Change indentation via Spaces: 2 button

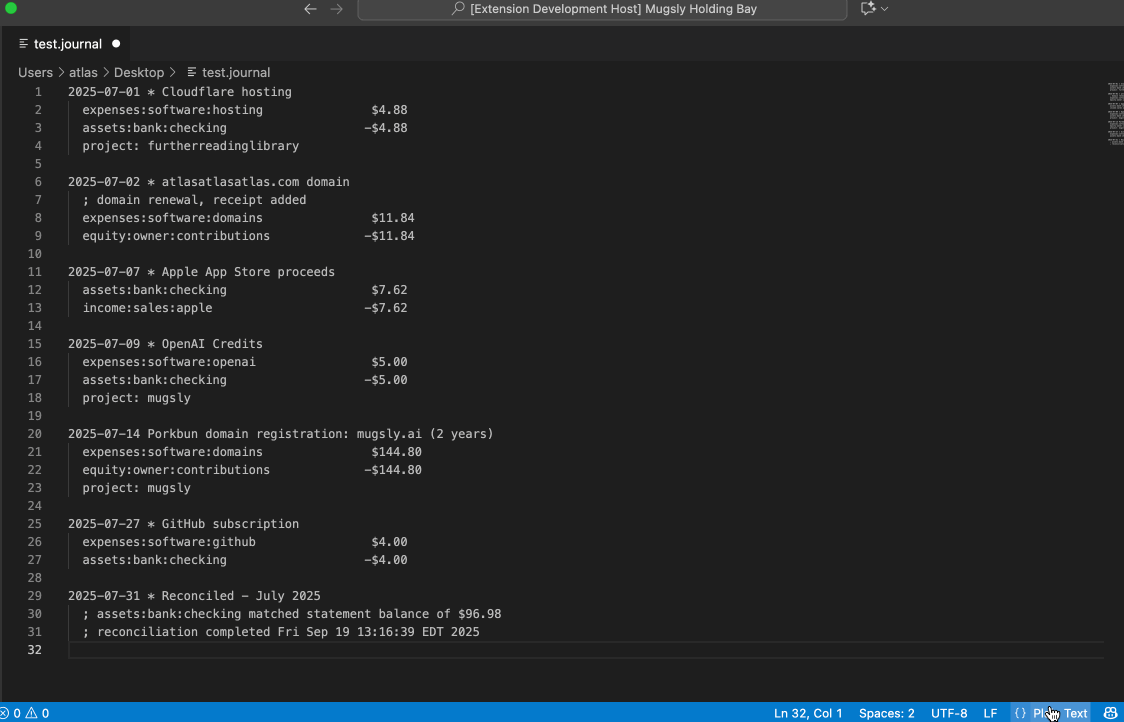(886, 713)
